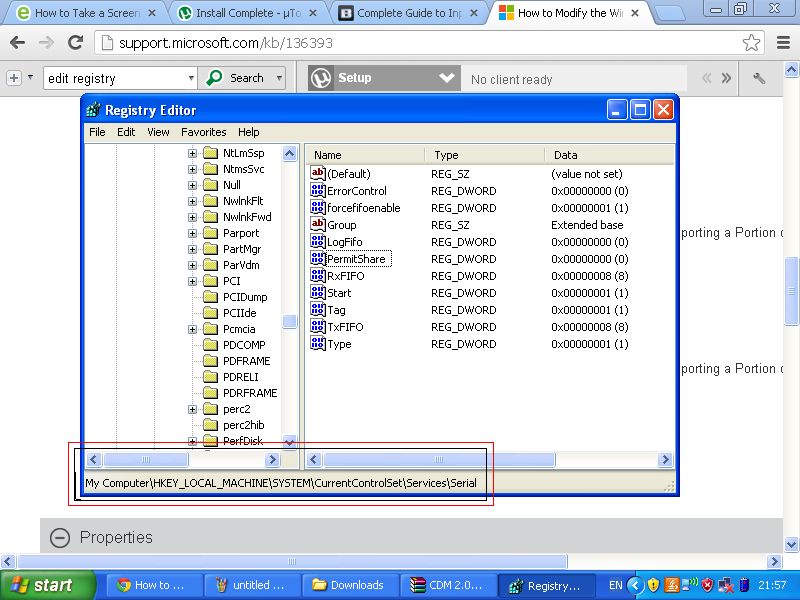Image resolution: width=800 pixels, height=600 pixels.
Task: Expand the NtmsSvc tree node
Action: [x=192, y=169]
